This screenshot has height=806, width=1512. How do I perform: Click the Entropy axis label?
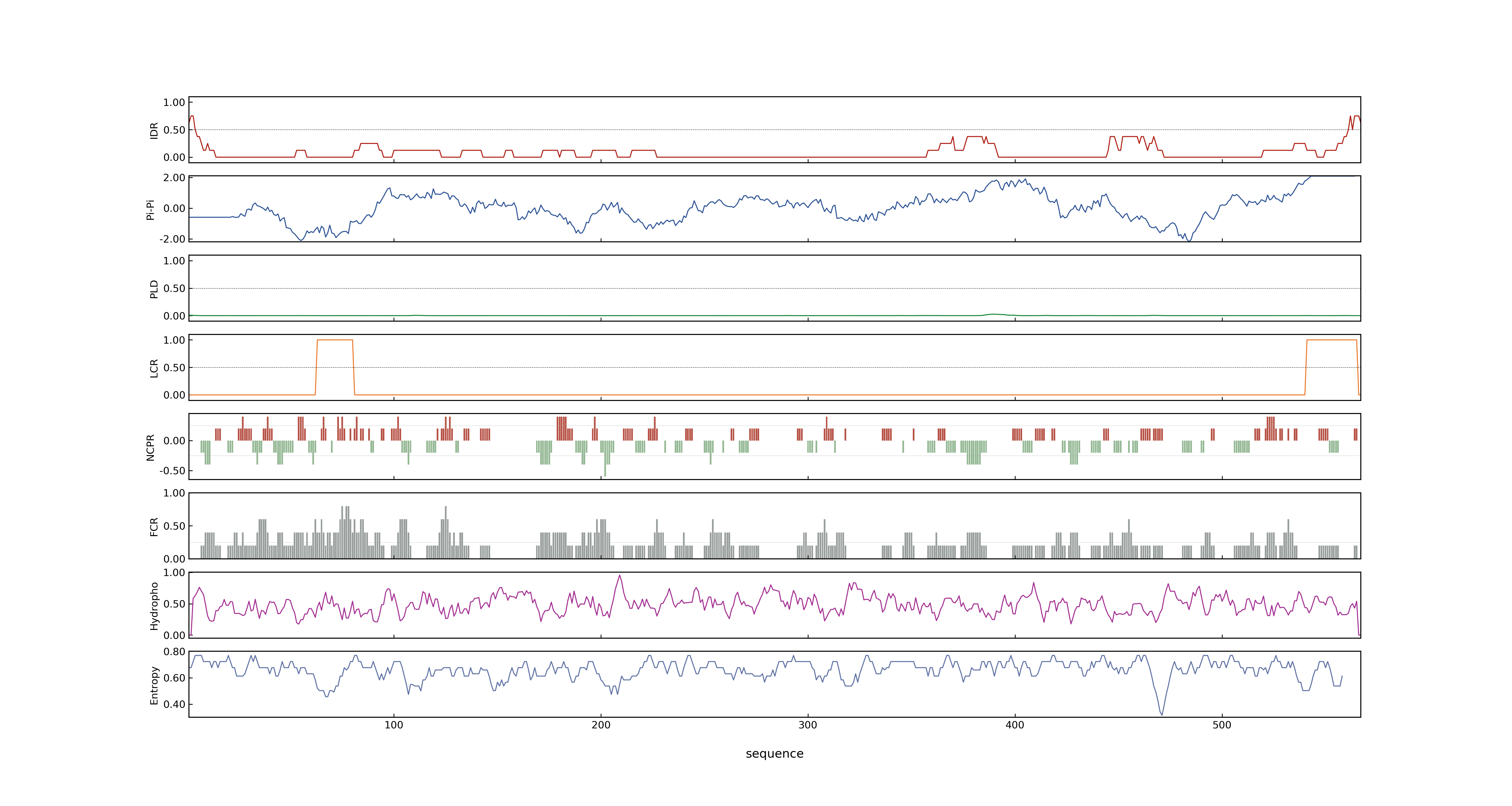(154, 685)
